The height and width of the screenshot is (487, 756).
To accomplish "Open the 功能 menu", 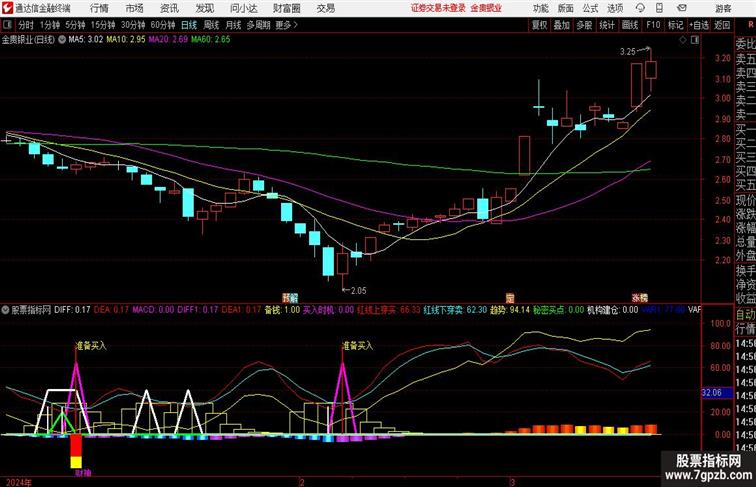I will (x=541, y=8).
